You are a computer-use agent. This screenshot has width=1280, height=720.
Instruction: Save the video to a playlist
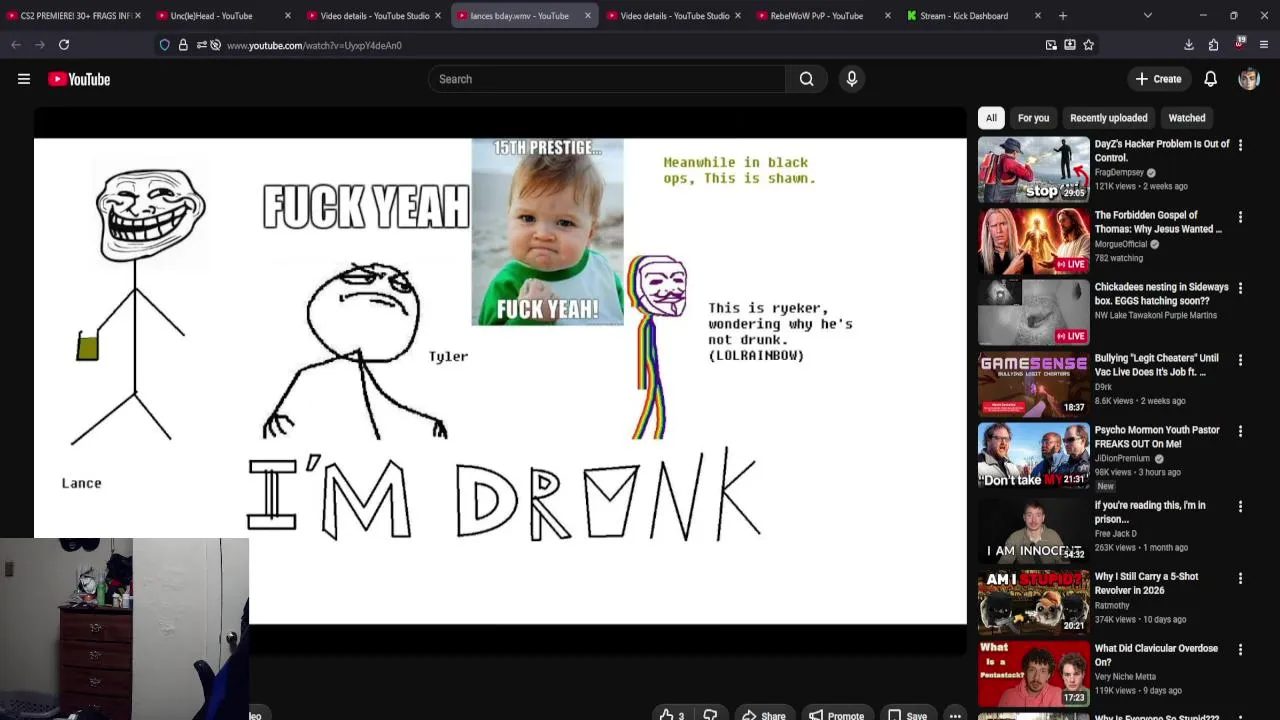[x=907, y=714]
